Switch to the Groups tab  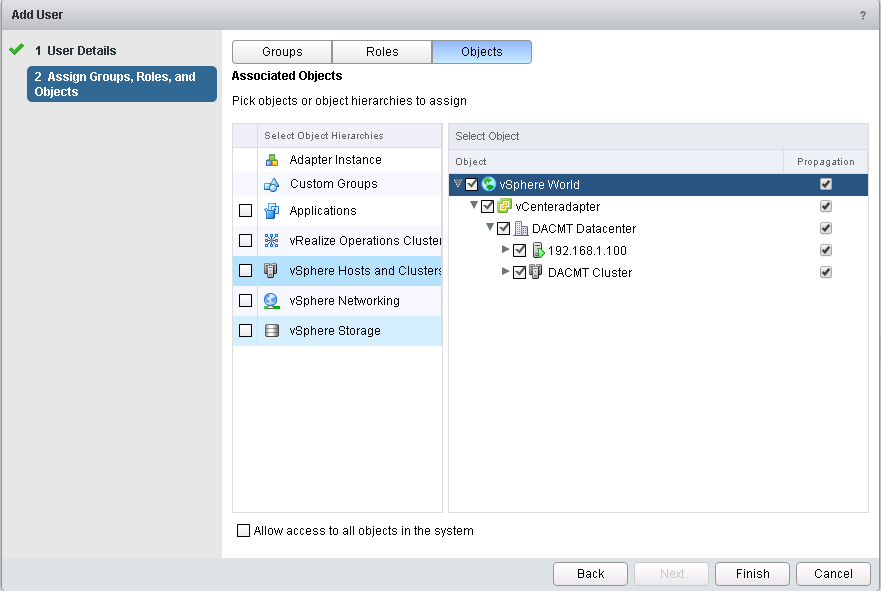[282, 52]
